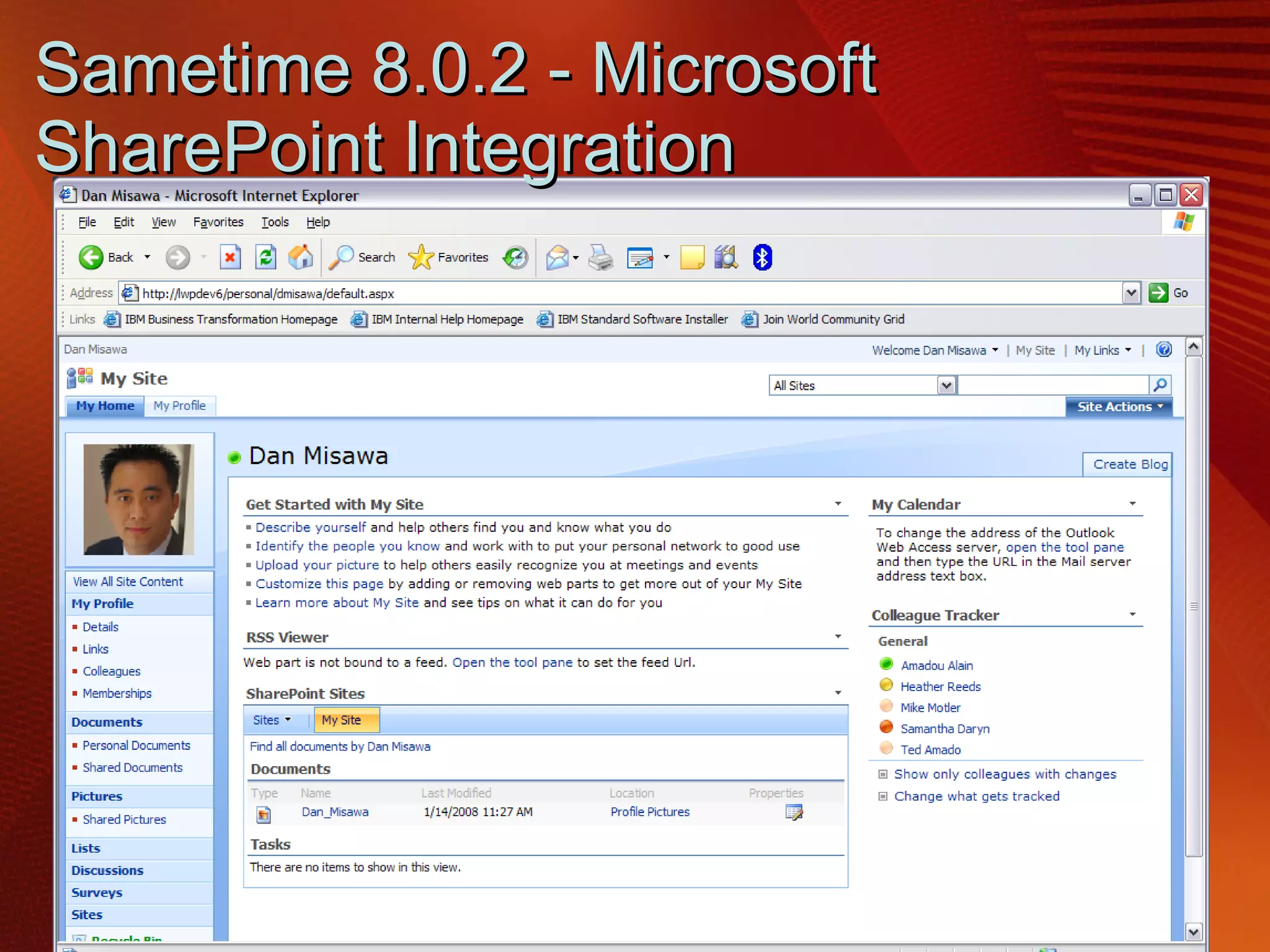Select the My Home tab

pos(105,406)
